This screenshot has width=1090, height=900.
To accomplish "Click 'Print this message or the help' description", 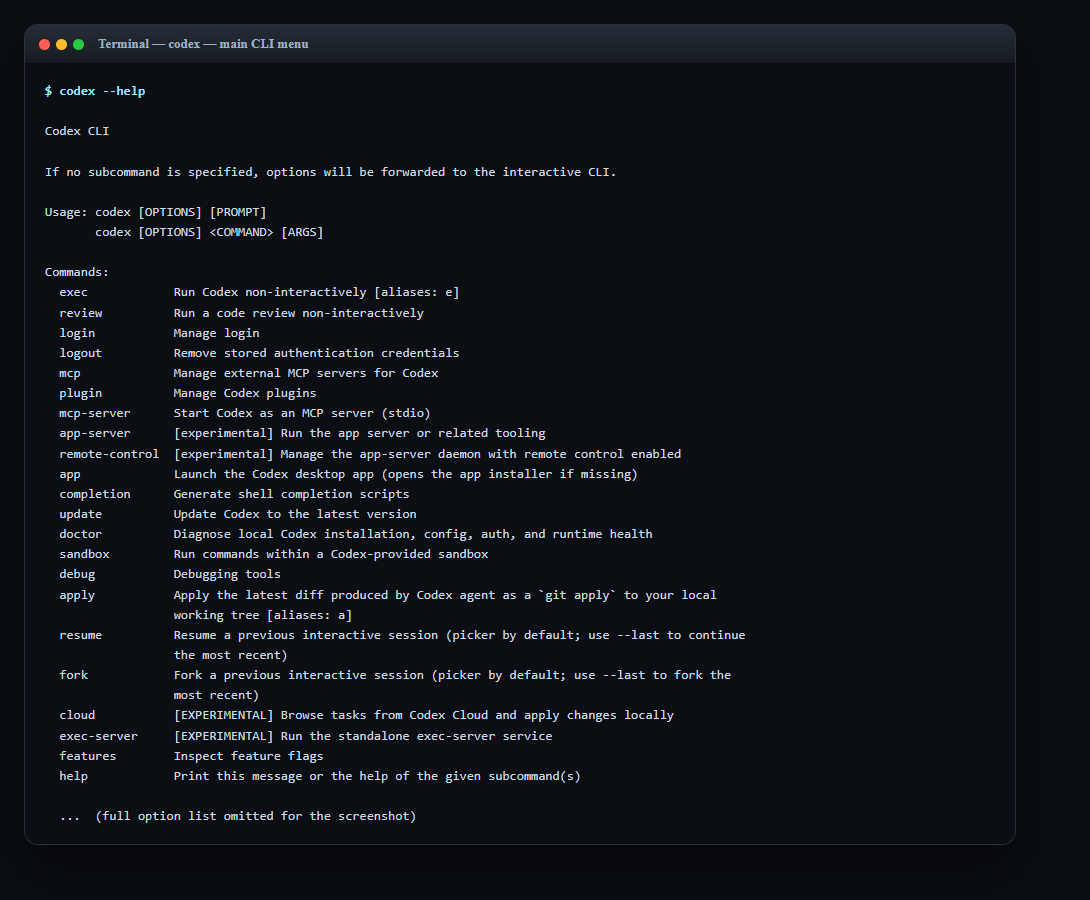I will point(377,776).
